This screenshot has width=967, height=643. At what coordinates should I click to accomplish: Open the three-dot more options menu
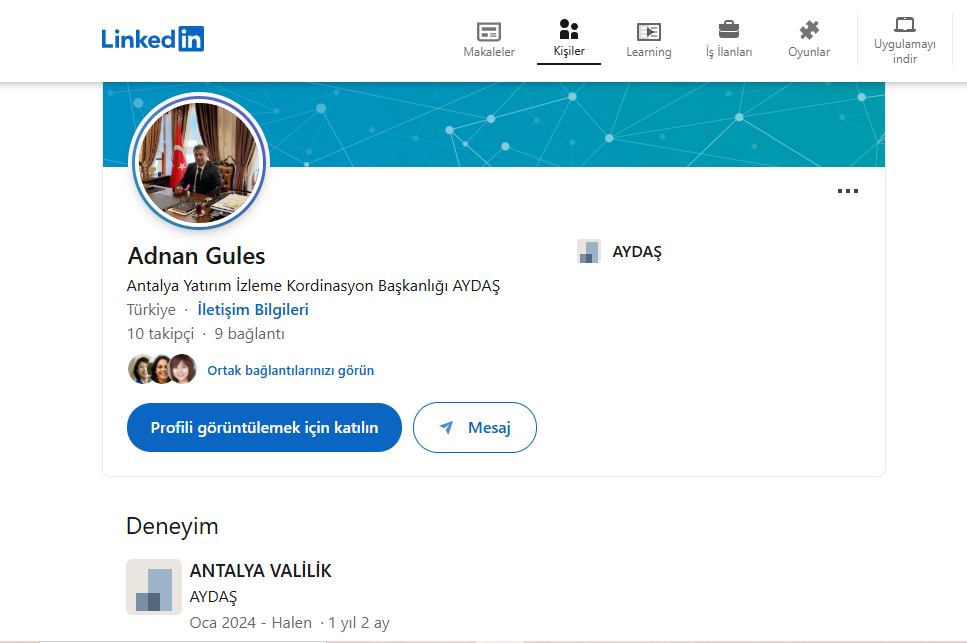[x=847, y=192]
